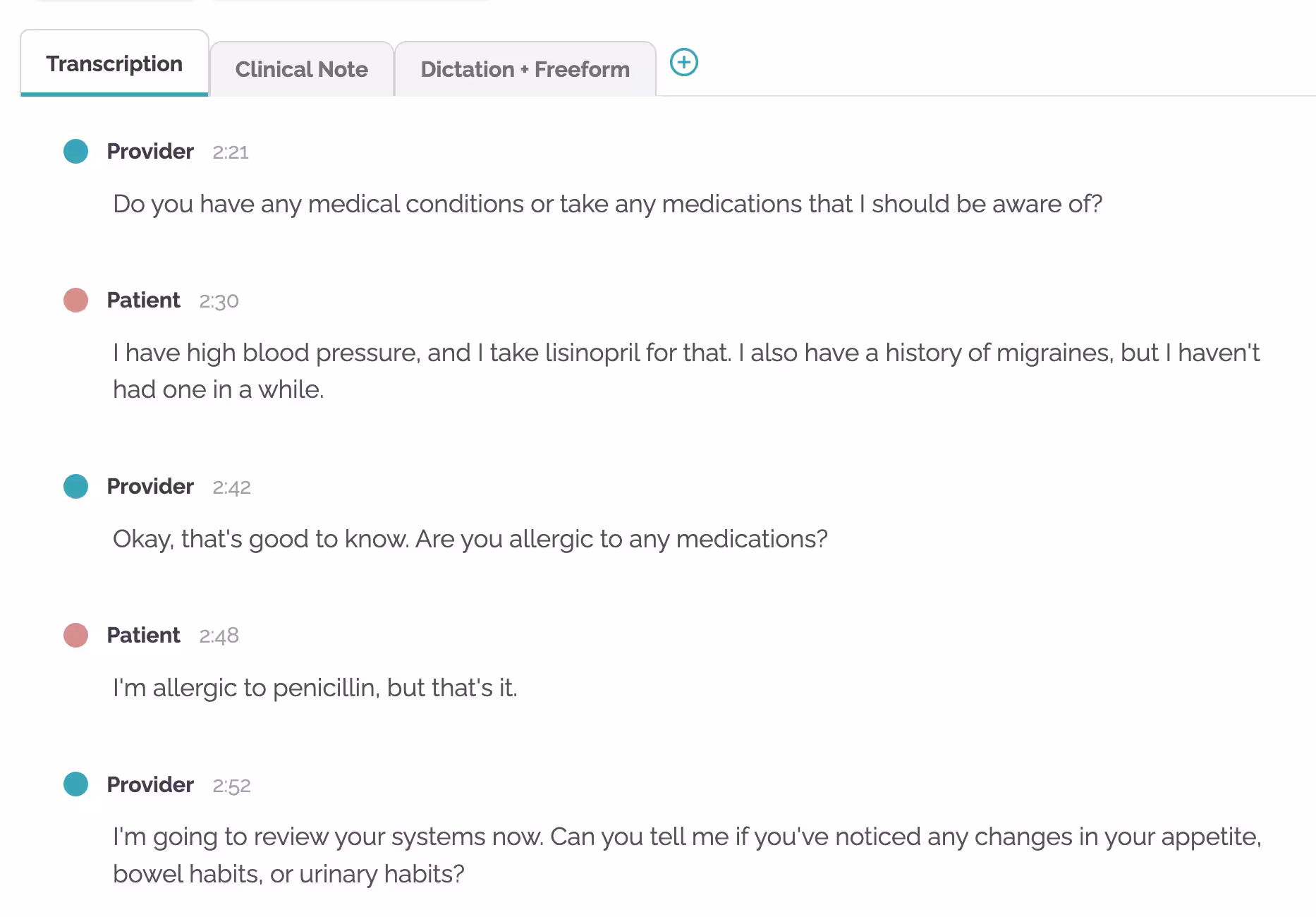Screen dimensions: 1316x917
Task: Open the Dictation + Freeform tab
Action: click(525, 69)
